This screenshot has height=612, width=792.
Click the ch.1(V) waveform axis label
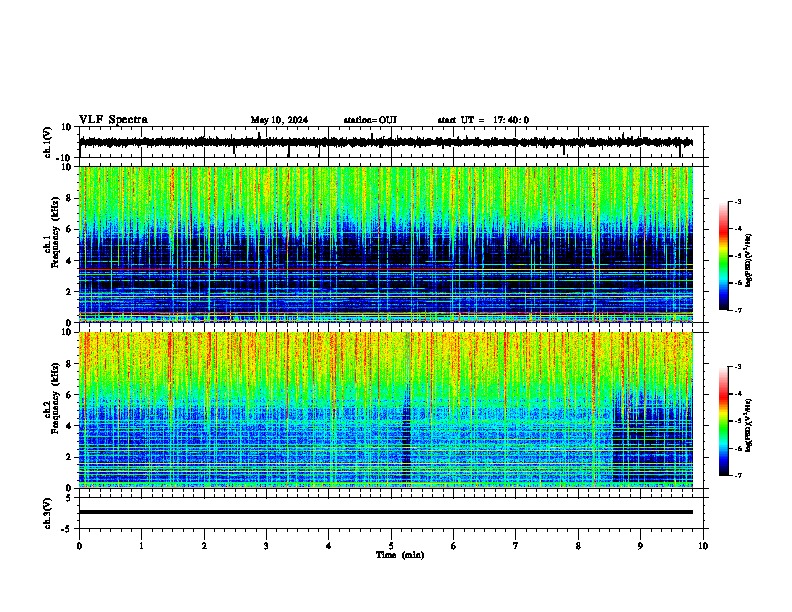click(x=48, y=142)
